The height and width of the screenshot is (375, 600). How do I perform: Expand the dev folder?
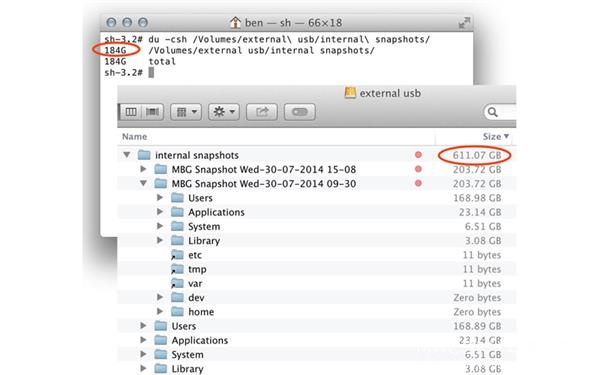pos(160,297)
